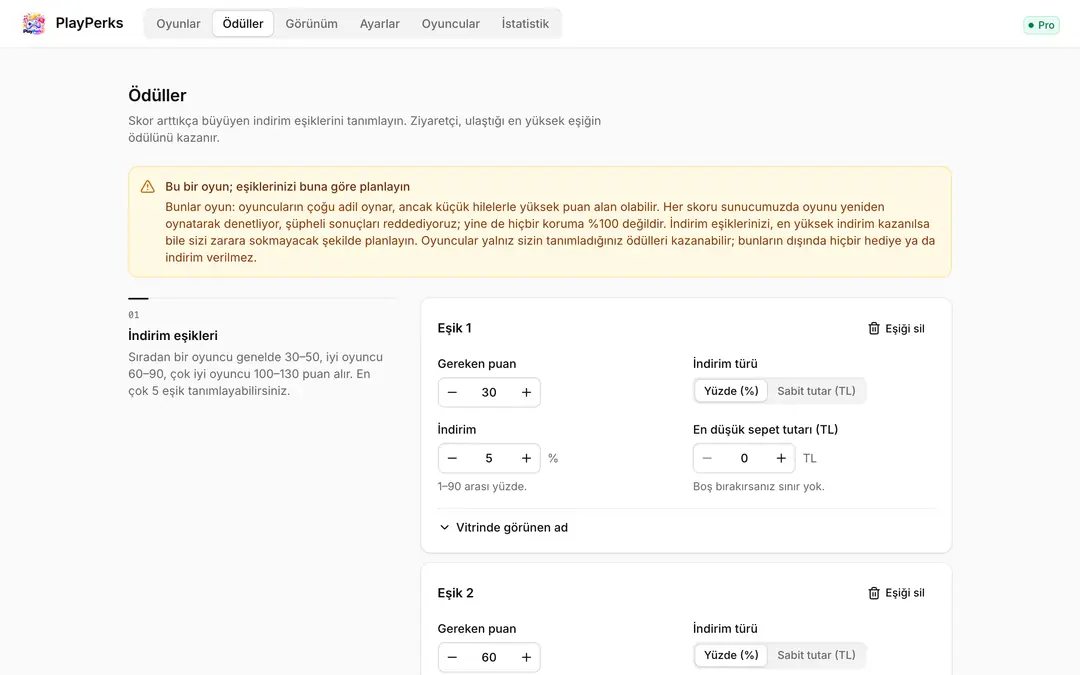
Task: Click the "Eşik 2" card title
Action: (455, 593)
